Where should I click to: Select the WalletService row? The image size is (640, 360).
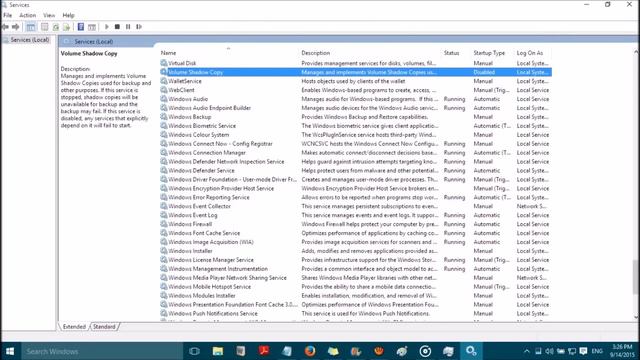pos(355,81)
